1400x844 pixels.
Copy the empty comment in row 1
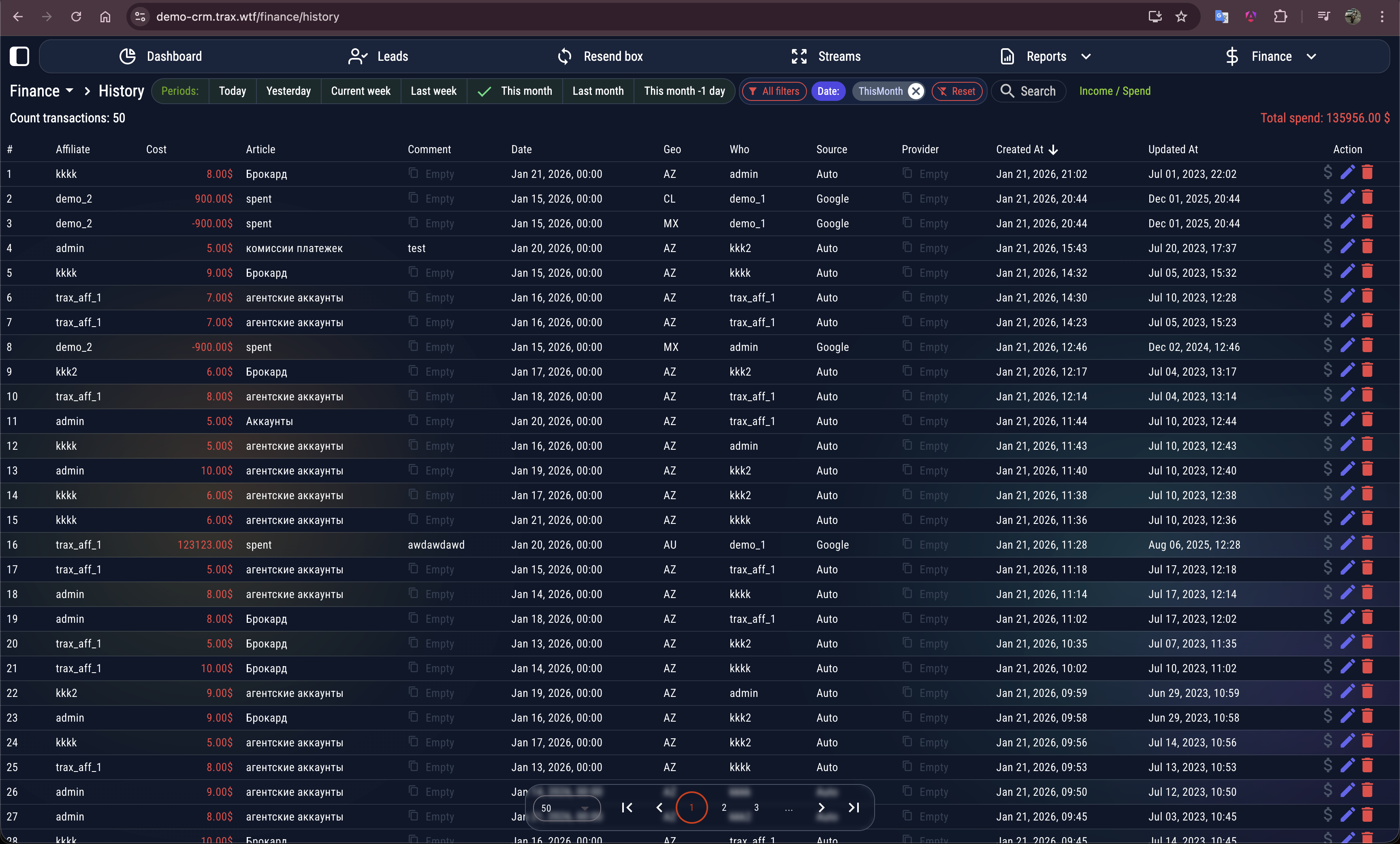pos(414,173)
